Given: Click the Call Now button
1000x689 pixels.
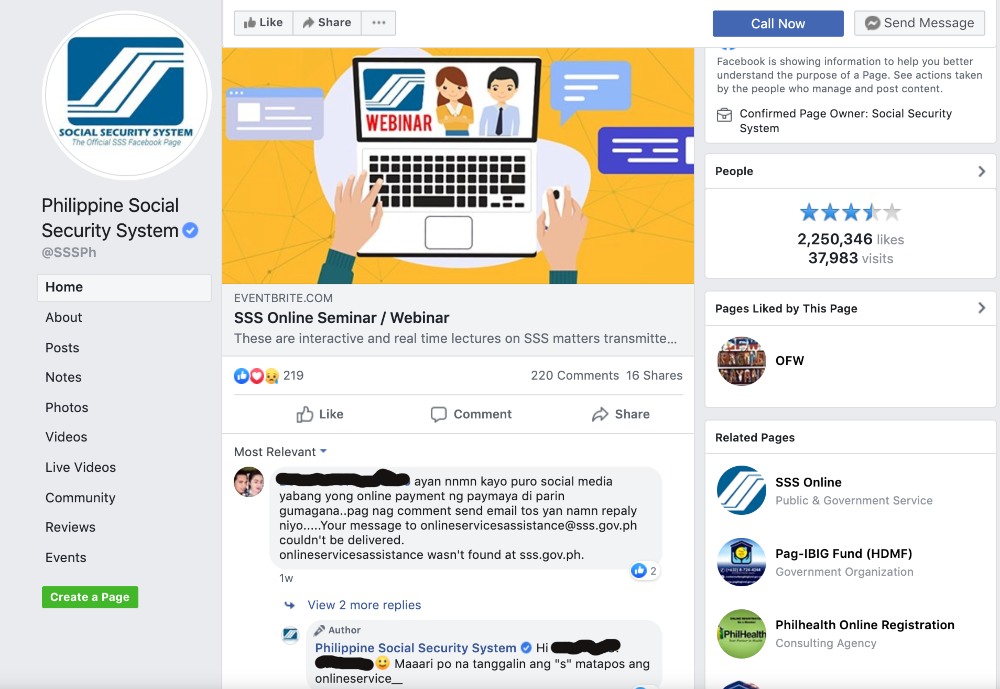Looking at the screenshot, I should coord(778,24).
